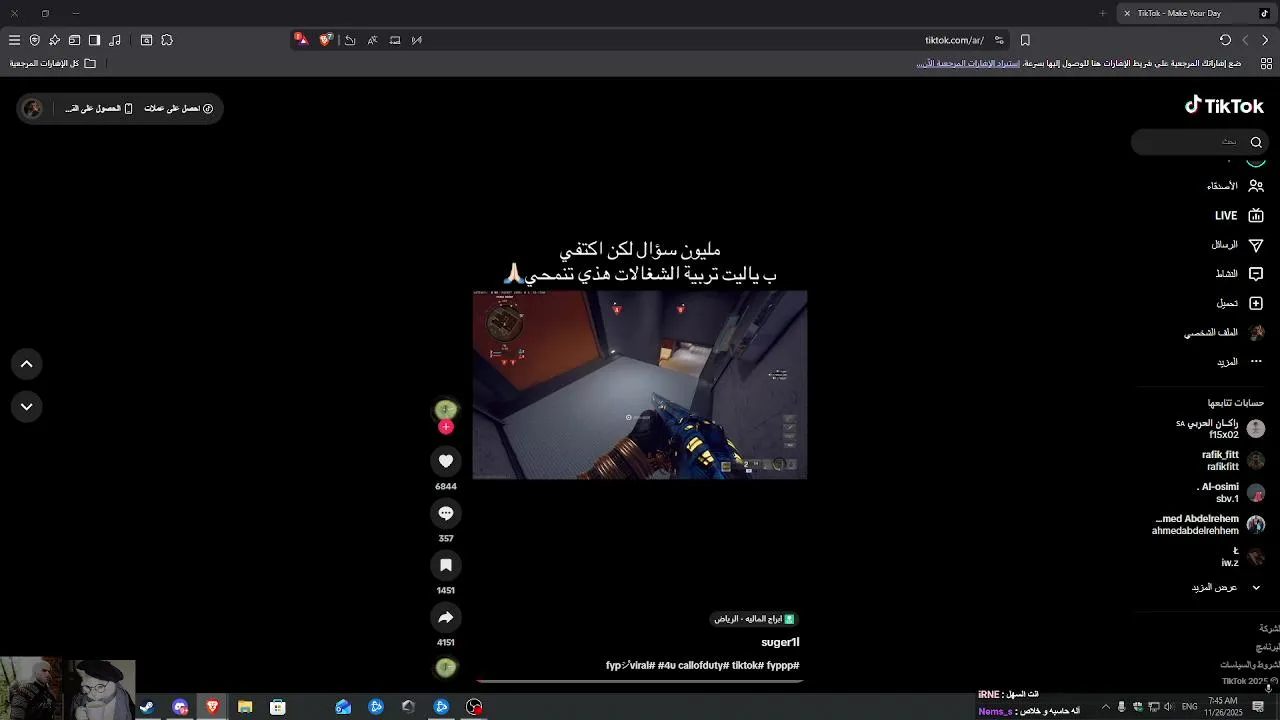
Task: Open followed account ahmedabdelrehem
Action: pos(1208,525)
